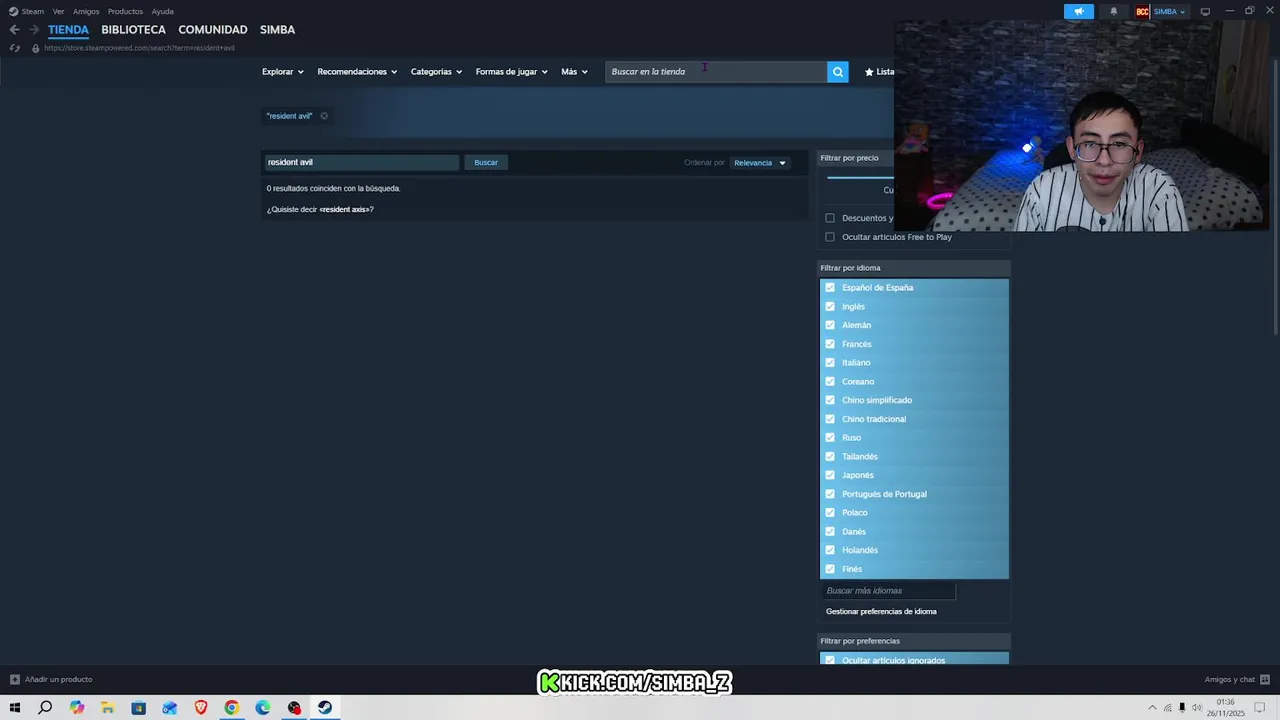
Task: Click the Buscar button
Action: tap(486, 162)
